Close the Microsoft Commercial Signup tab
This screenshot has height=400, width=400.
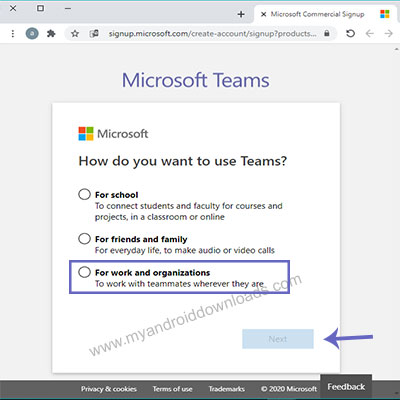point(263,14)
